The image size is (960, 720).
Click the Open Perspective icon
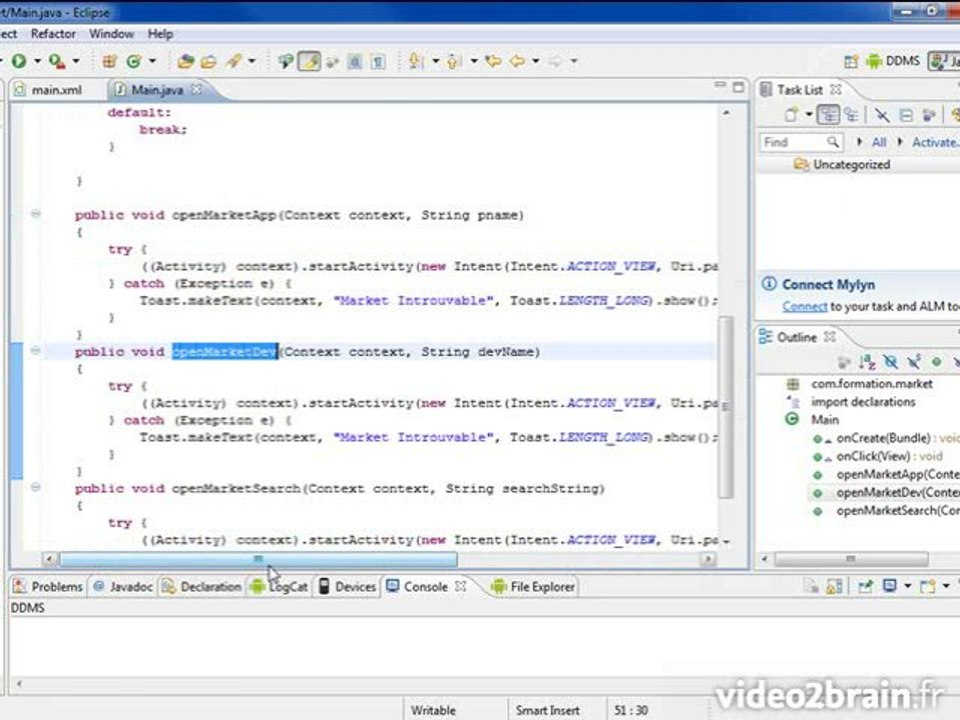click(x=851, y=61)
